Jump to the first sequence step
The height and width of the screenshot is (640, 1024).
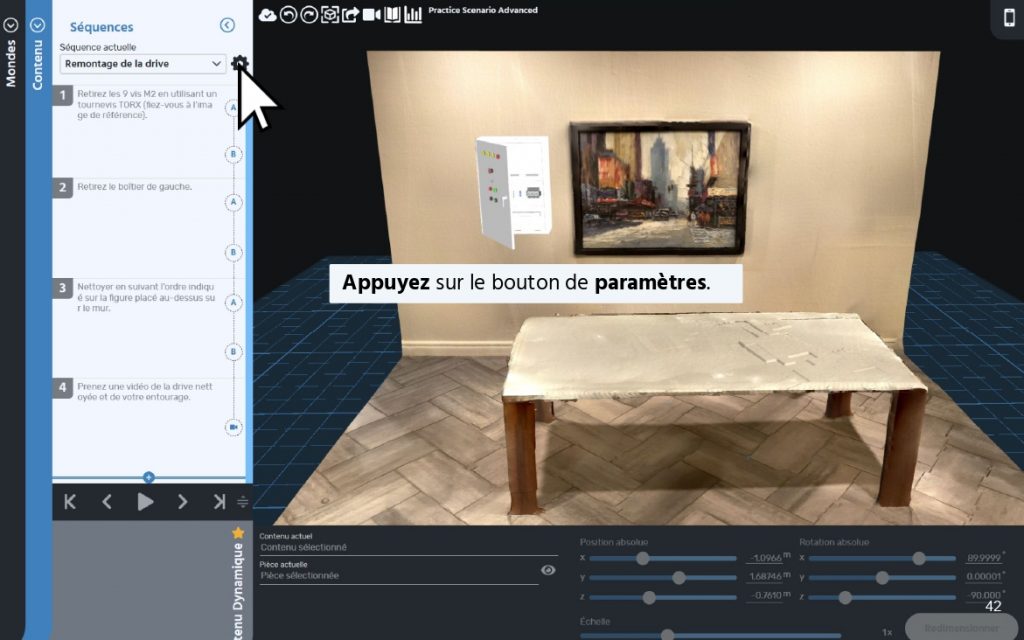(70, 502)
